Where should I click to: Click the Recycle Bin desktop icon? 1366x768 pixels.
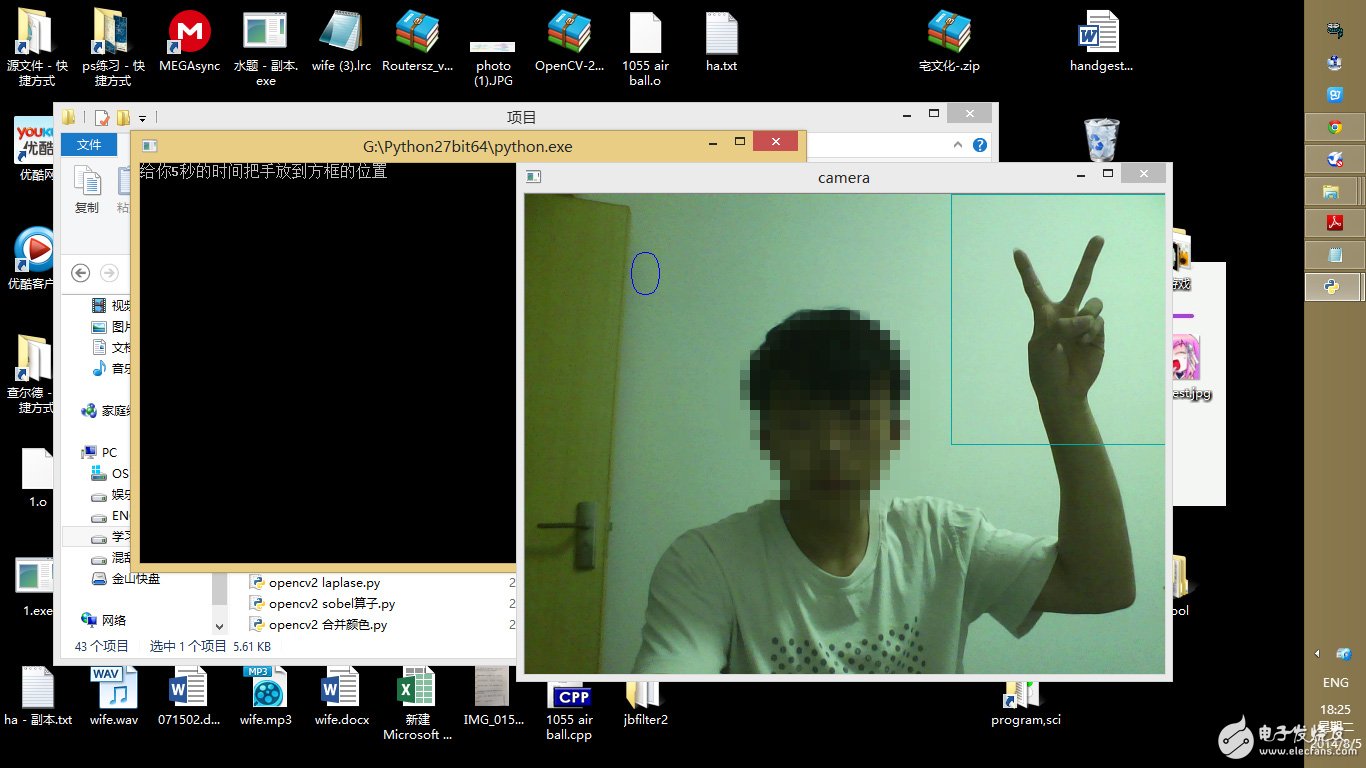pyautogui.click(x=1101, y=140)
